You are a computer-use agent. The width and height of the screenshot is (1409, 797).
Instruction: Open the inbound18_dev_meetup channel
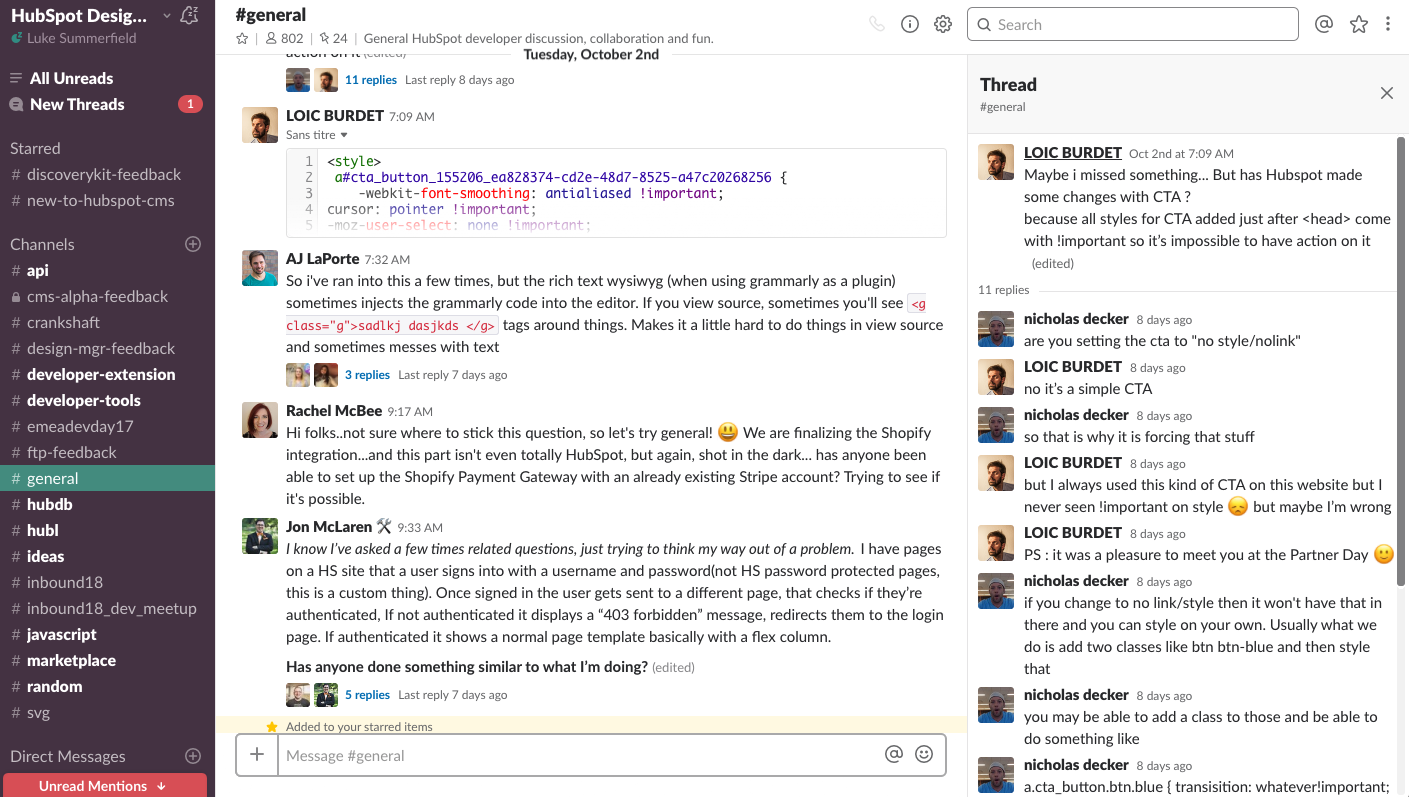(107, 608)
